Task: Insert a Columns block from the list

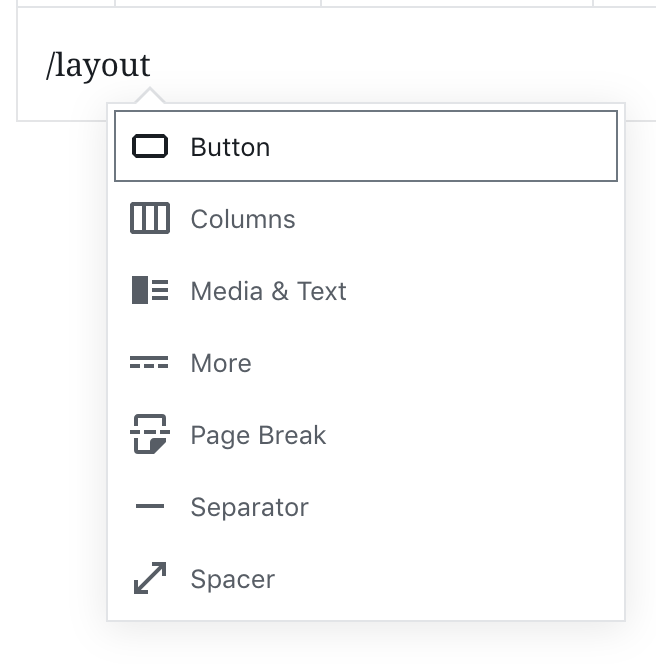Action: [x=243, y=219]
